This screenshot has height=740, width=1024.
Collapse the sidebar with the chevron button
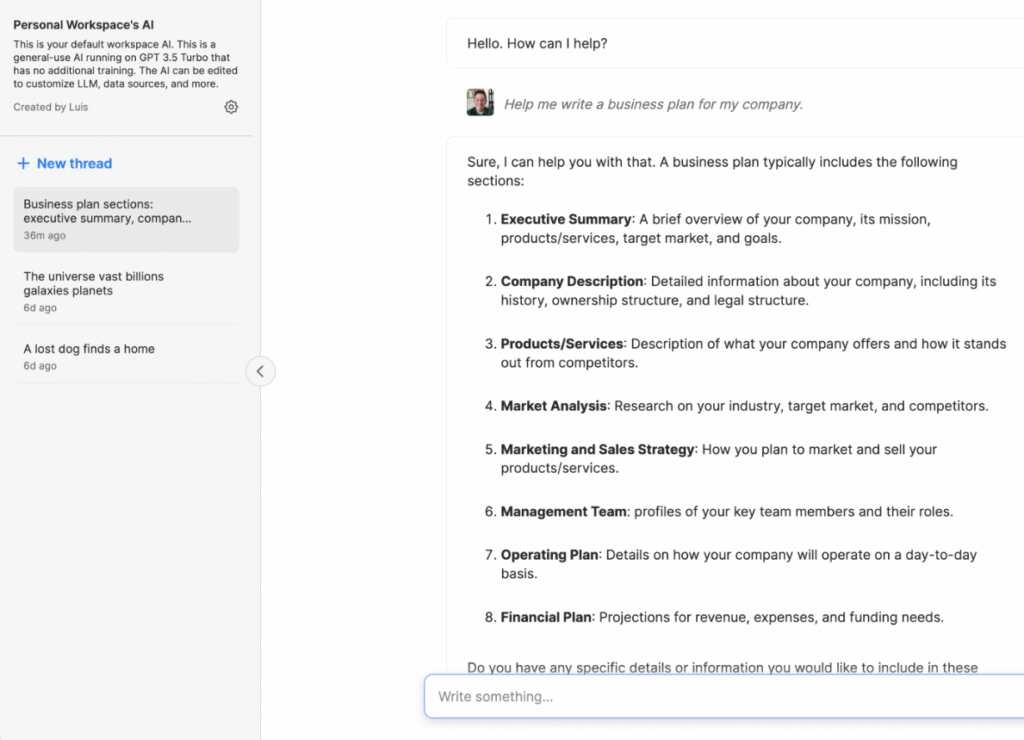[x=260, y=371]
